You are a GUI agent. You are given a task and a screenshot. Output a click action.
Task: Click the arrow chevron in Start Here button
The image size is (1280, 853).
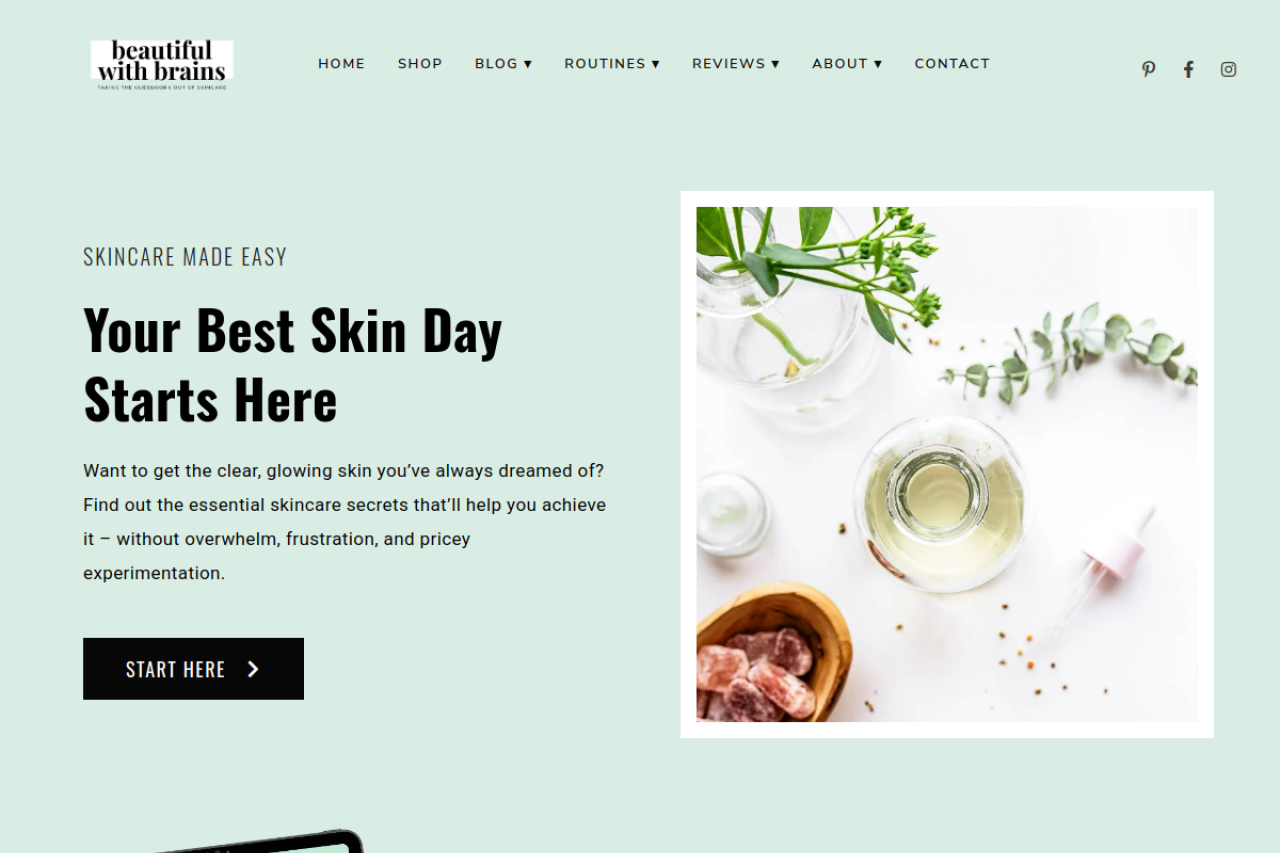(x=253, y=669)
